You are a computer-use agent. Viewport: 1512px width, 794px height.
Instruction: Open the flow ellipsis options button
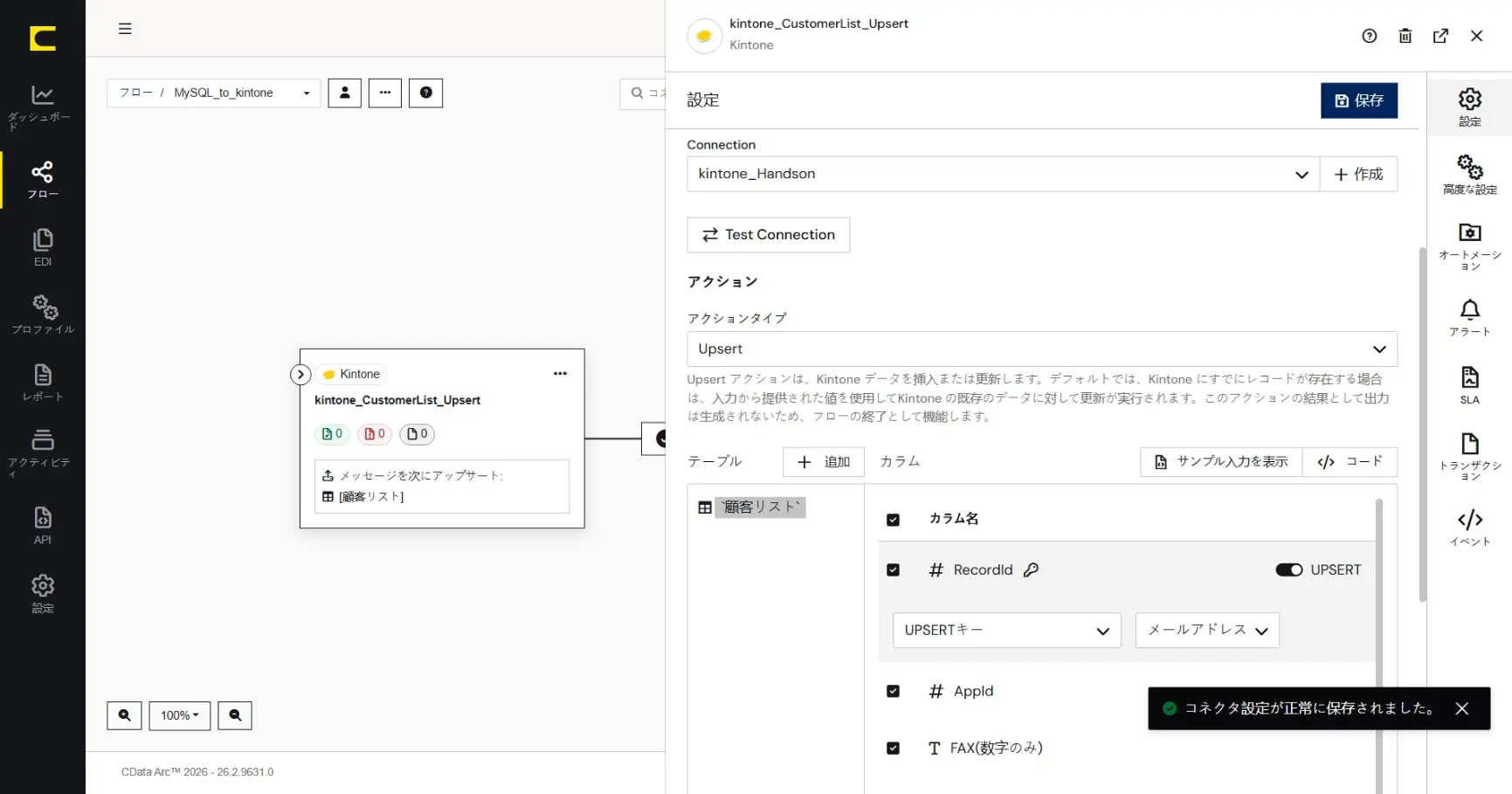pos(385,93)
